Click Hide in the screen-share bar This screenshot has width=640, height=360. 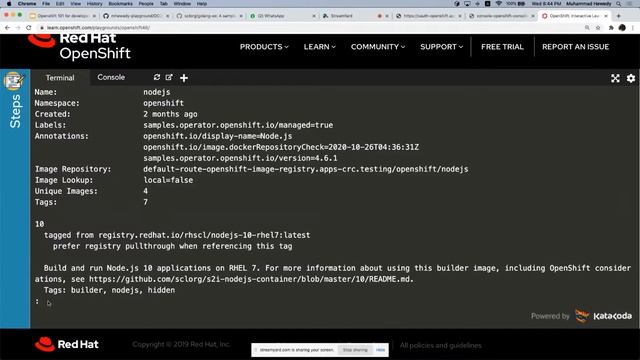[x=380, y=350]
